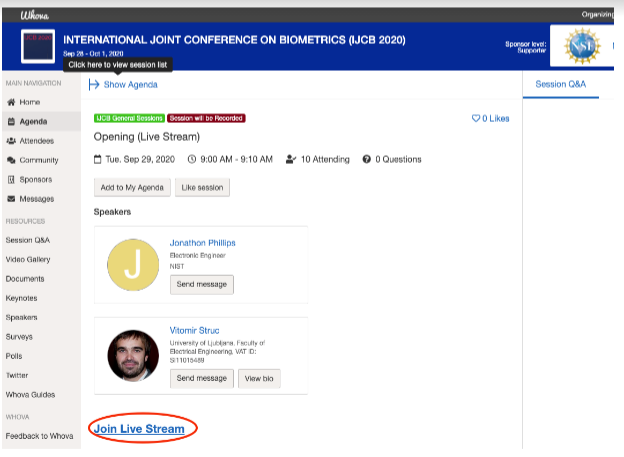Screen dimensions: 624x457
Task: Open Feedback to Whova link
Action: tap(39, 436)
